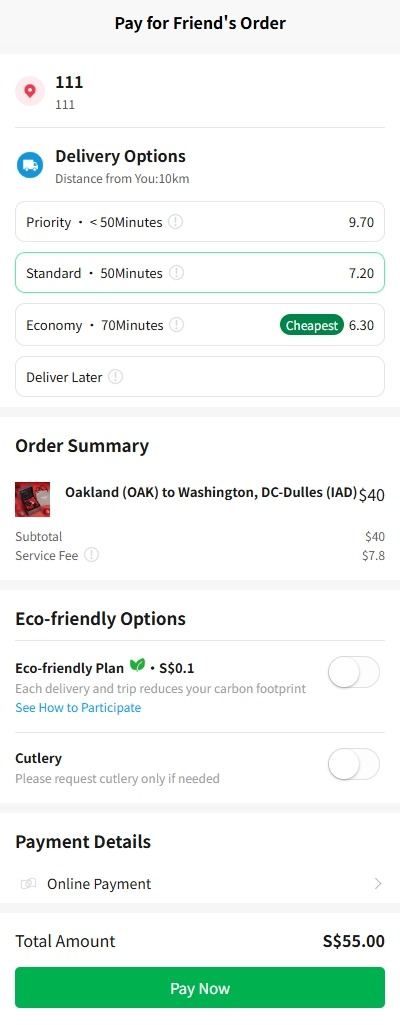The width and height of the screenshot is (400, 1025).
Task: Expand Online Payment chevron arrow
Action: tap(378, 884)
